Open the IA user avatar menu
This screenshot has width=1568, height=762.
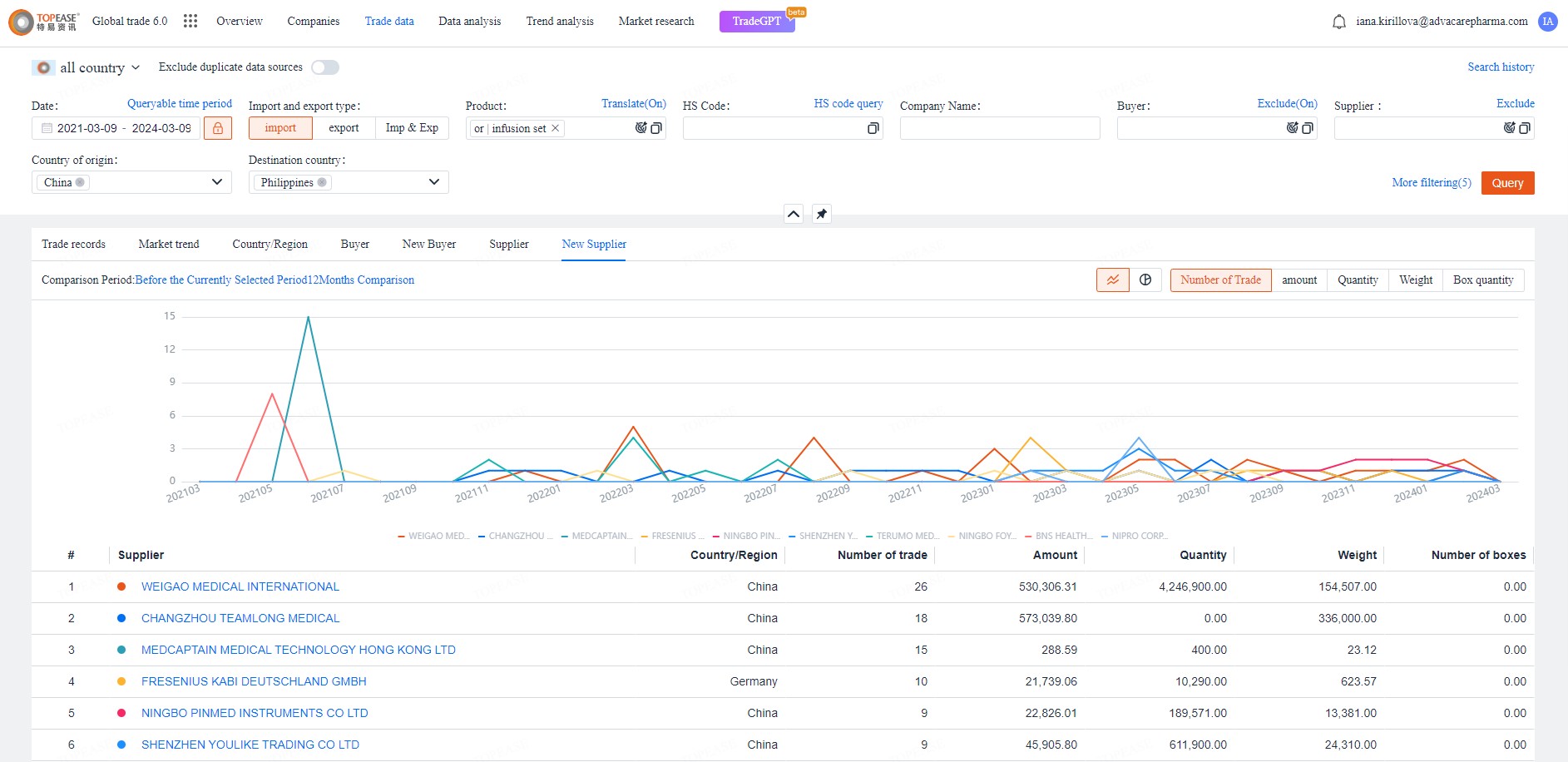1548,22
